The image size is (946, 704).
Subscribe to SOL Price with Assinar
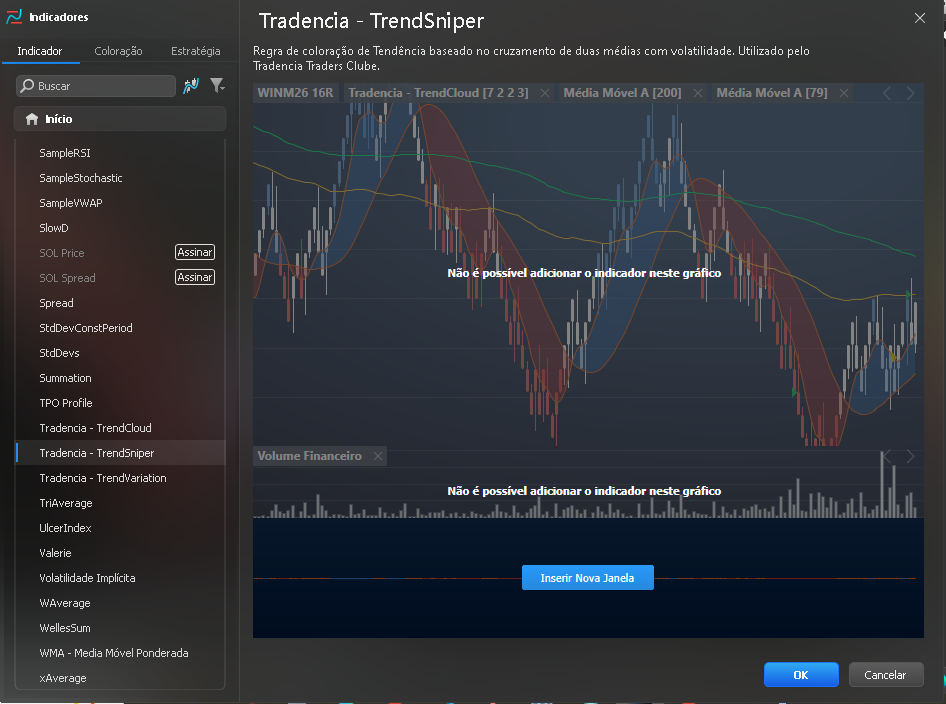[x=195, y=252]
